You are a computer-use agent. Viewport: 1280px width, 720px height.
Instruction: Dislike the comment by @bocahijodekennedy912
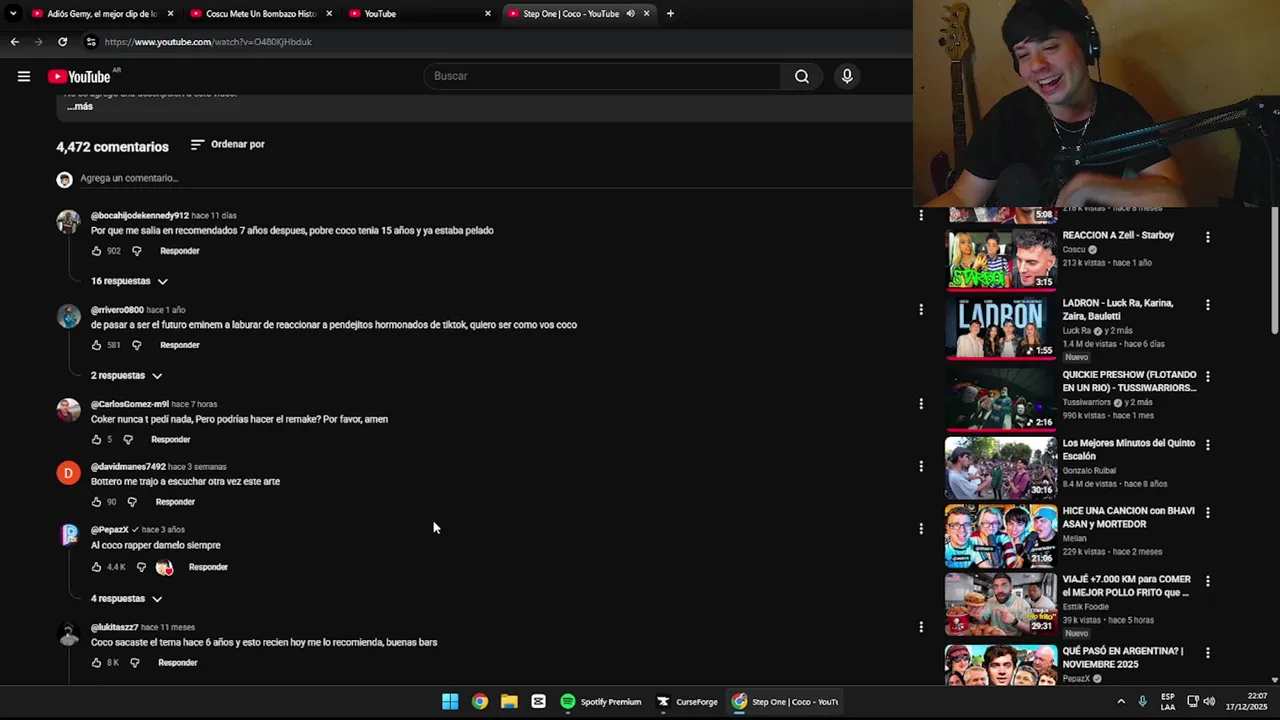(x=137, y=251)
